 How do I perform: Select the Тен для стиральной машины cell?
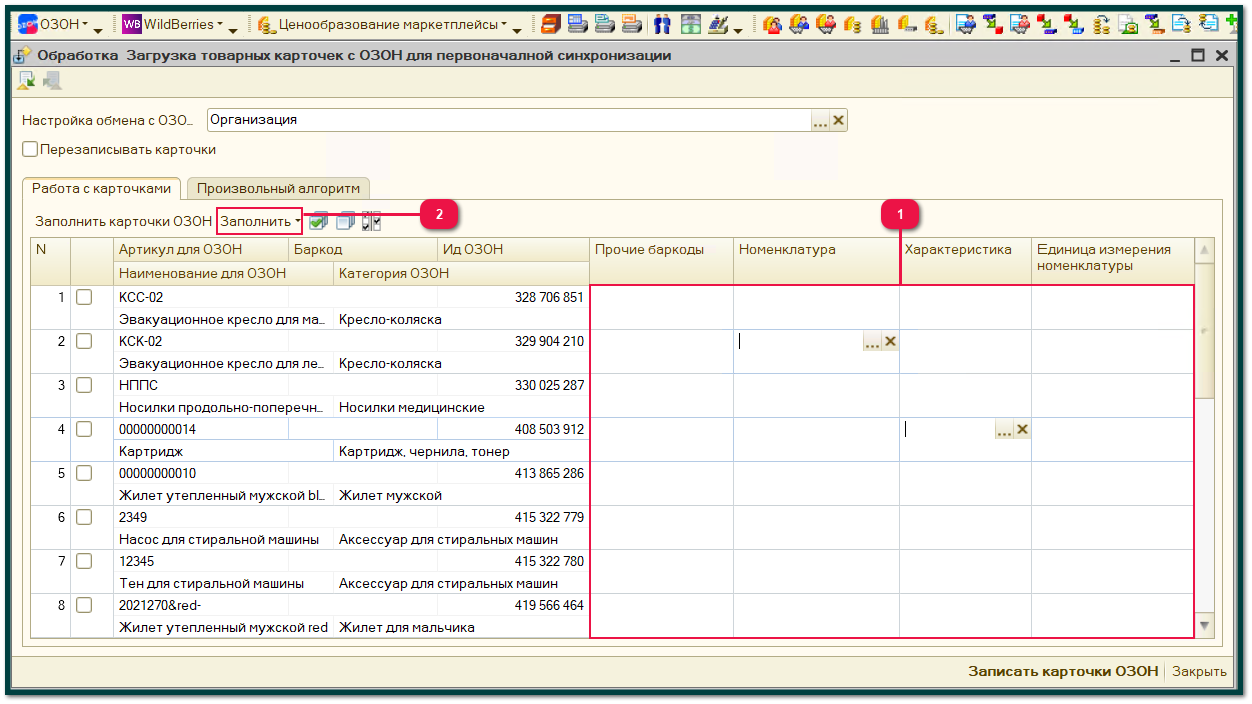pos(223,584)
